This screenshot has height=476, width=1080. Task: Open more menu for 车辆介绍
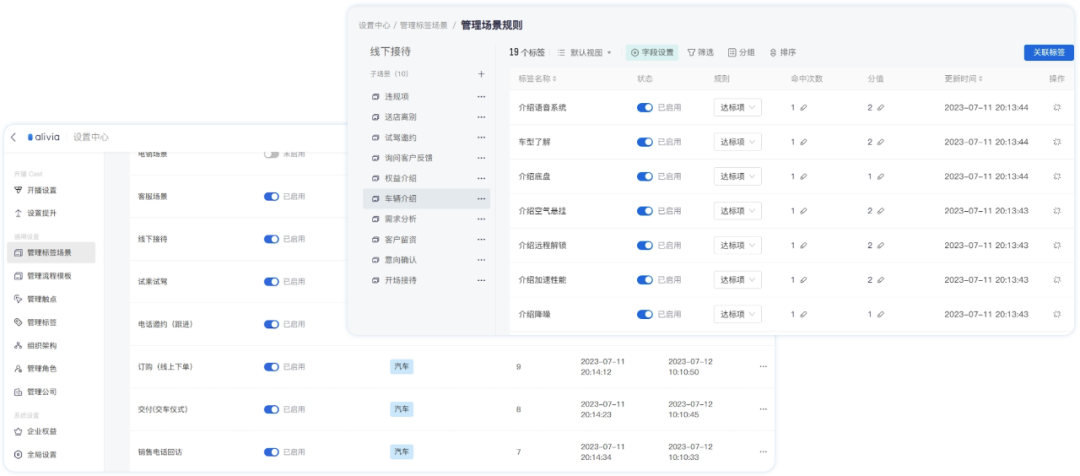point(481,199)
